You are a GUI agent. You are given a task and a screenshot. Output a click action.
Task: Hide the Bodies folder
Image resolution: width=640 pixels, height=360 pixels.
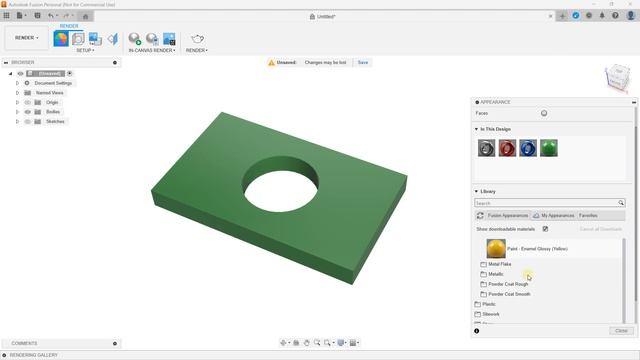tap(27, 112)
